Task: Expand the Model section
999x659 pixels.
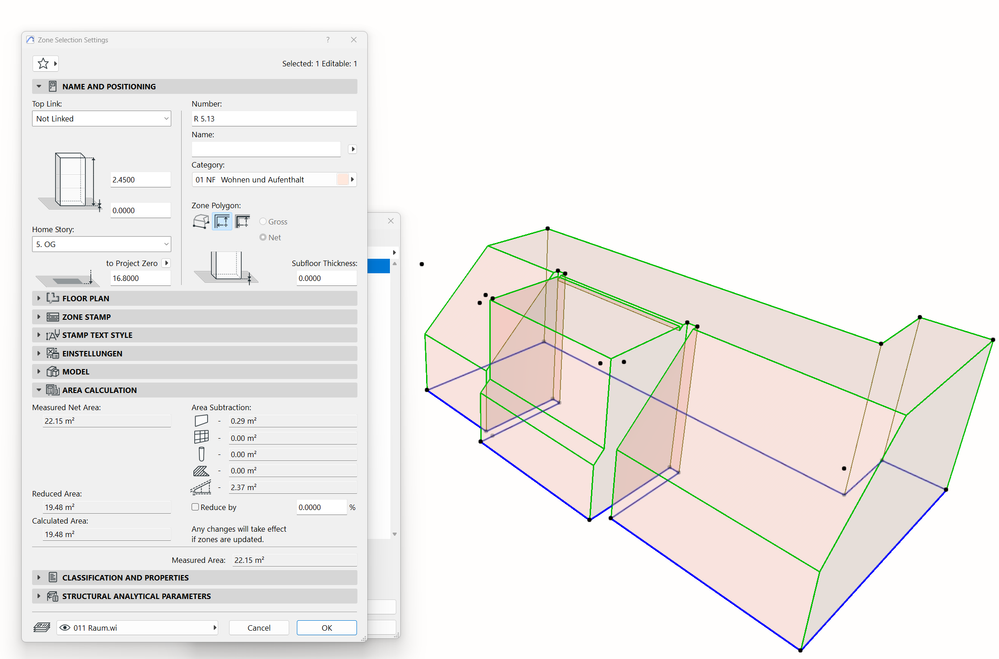Action: point(39,372)
